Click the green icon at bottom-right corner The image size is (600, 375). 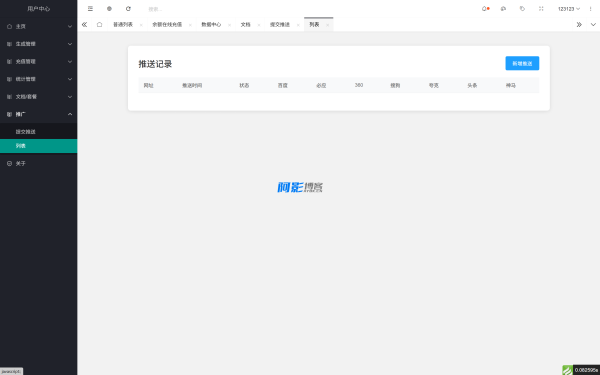coord(567,370)
